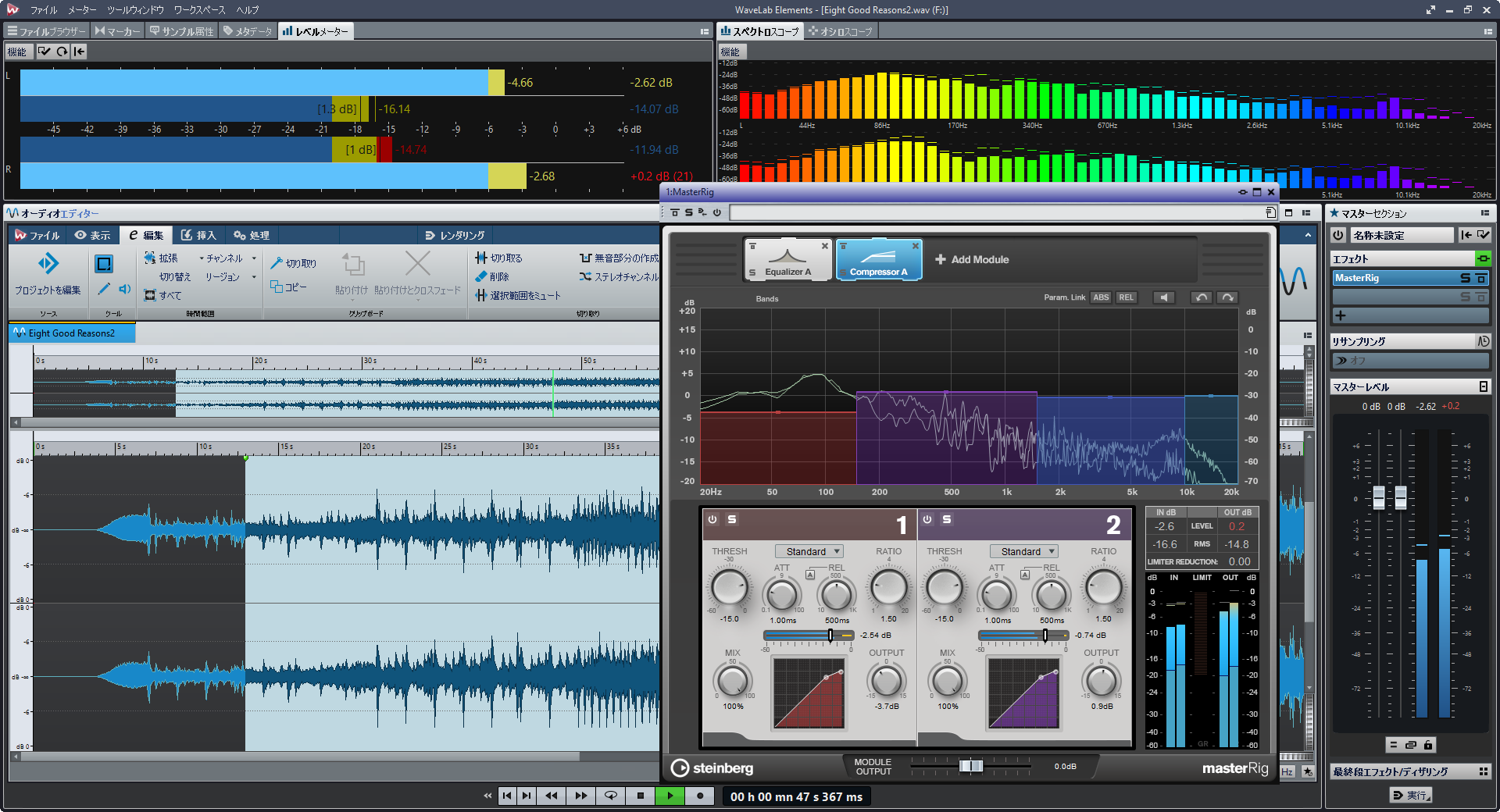Switch to the Marker (マーカー) tab

coord(118,31)
